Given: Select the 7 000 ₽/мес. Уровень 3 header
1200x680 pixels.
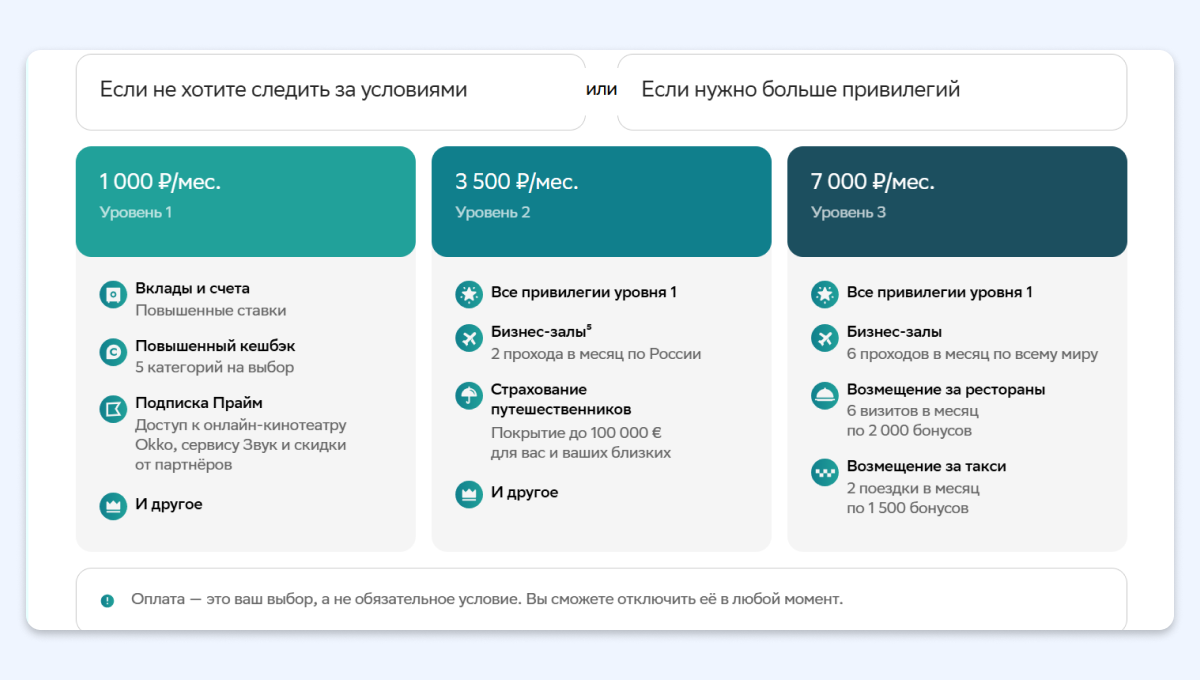Looking at the screenshot, I should [957, 201].
